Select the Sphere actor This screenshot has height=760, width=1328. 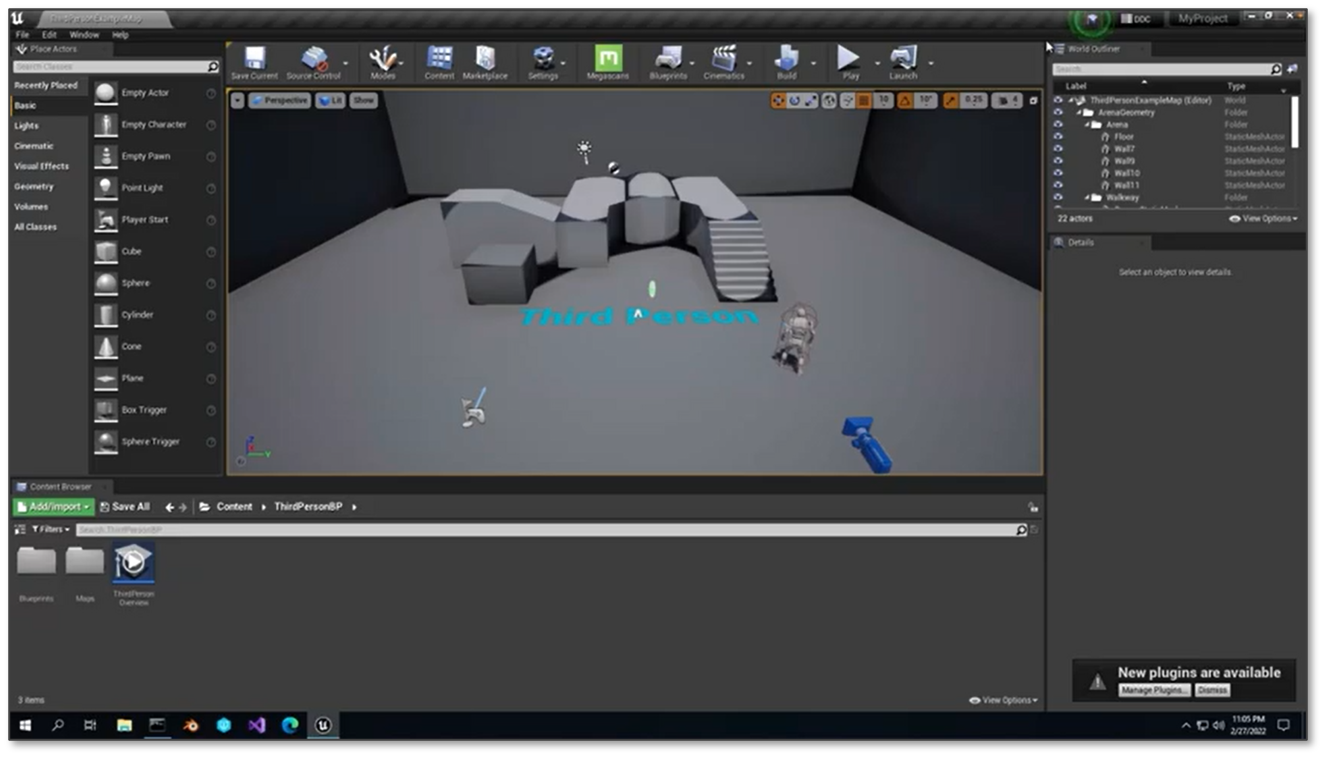click(155, 283)
